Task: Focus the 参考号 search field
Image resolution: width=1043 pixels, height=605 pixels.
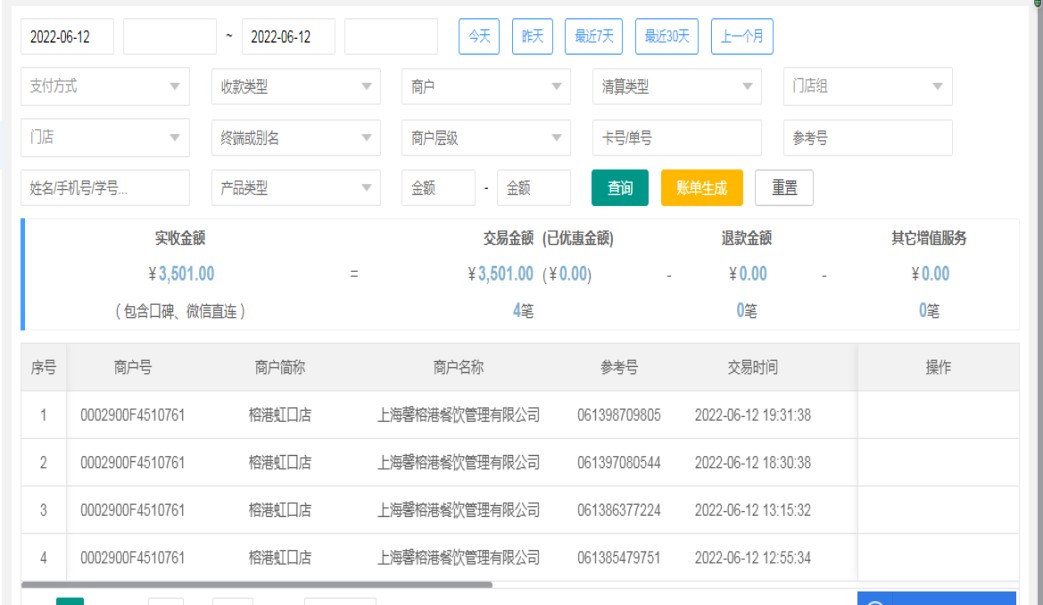Action: [x=867, y=139]
